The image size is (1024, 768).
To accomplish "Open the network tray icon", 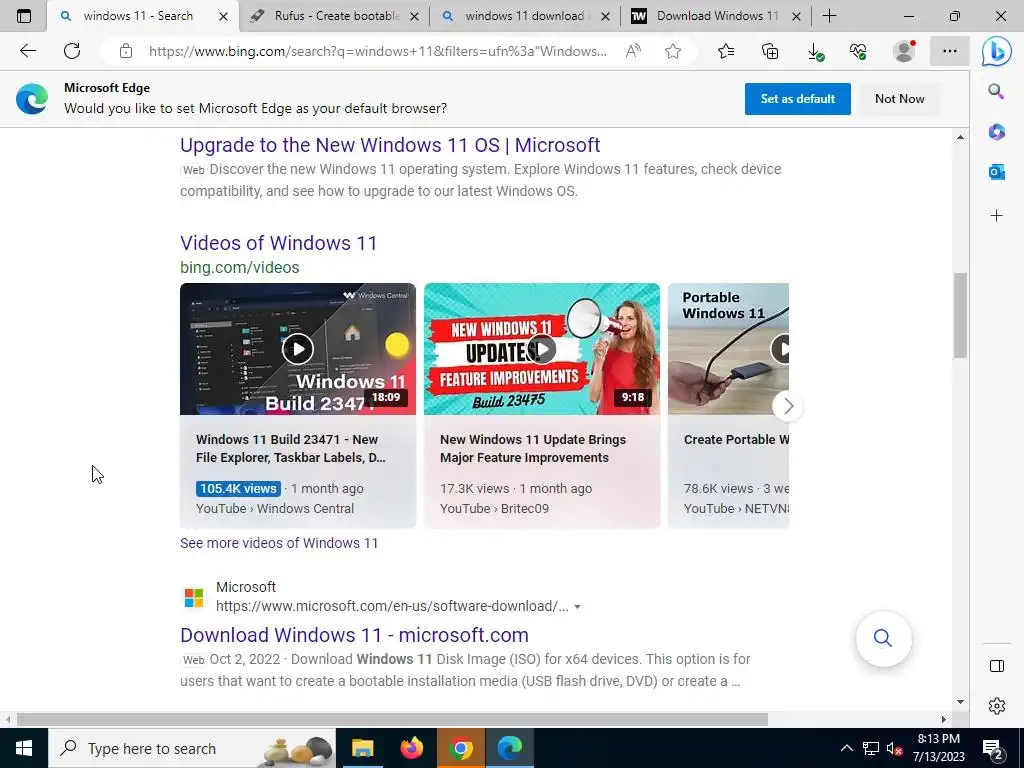I will 870,748.
